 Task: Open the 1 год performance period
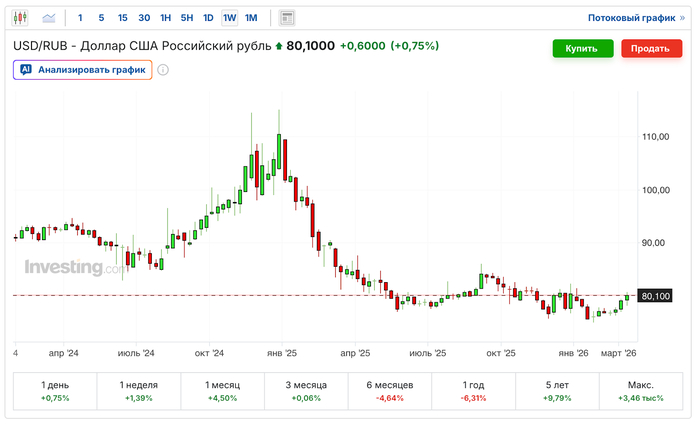pos(474,391)
